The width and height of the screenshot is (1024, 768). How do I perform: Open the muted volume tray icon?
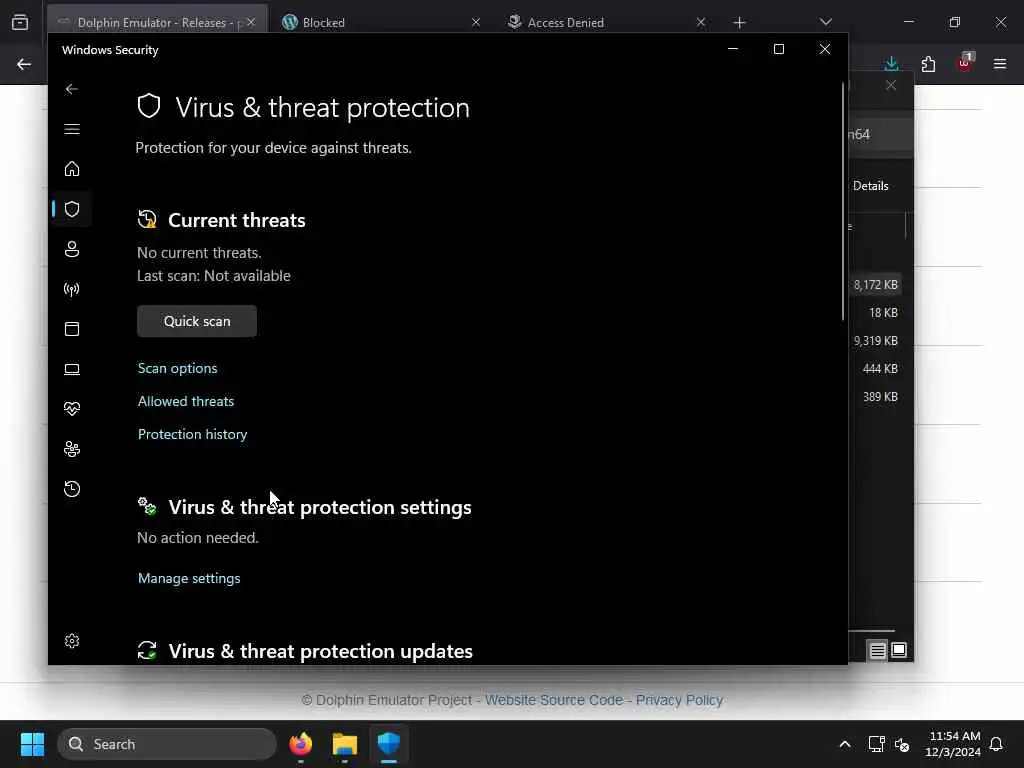(902, 744)
